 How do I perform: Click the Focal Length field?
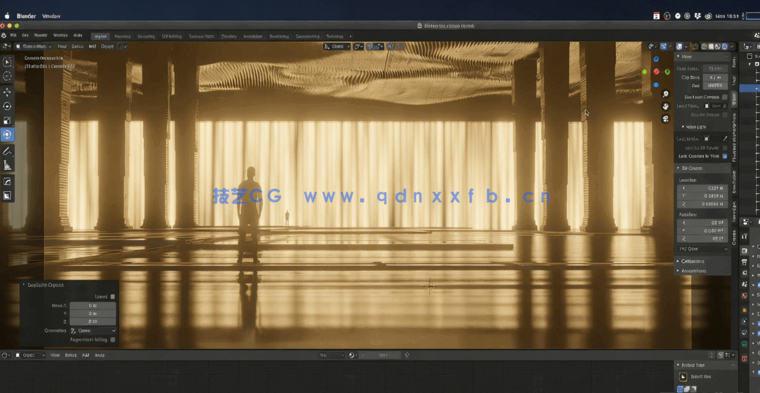tap(715, 69)
